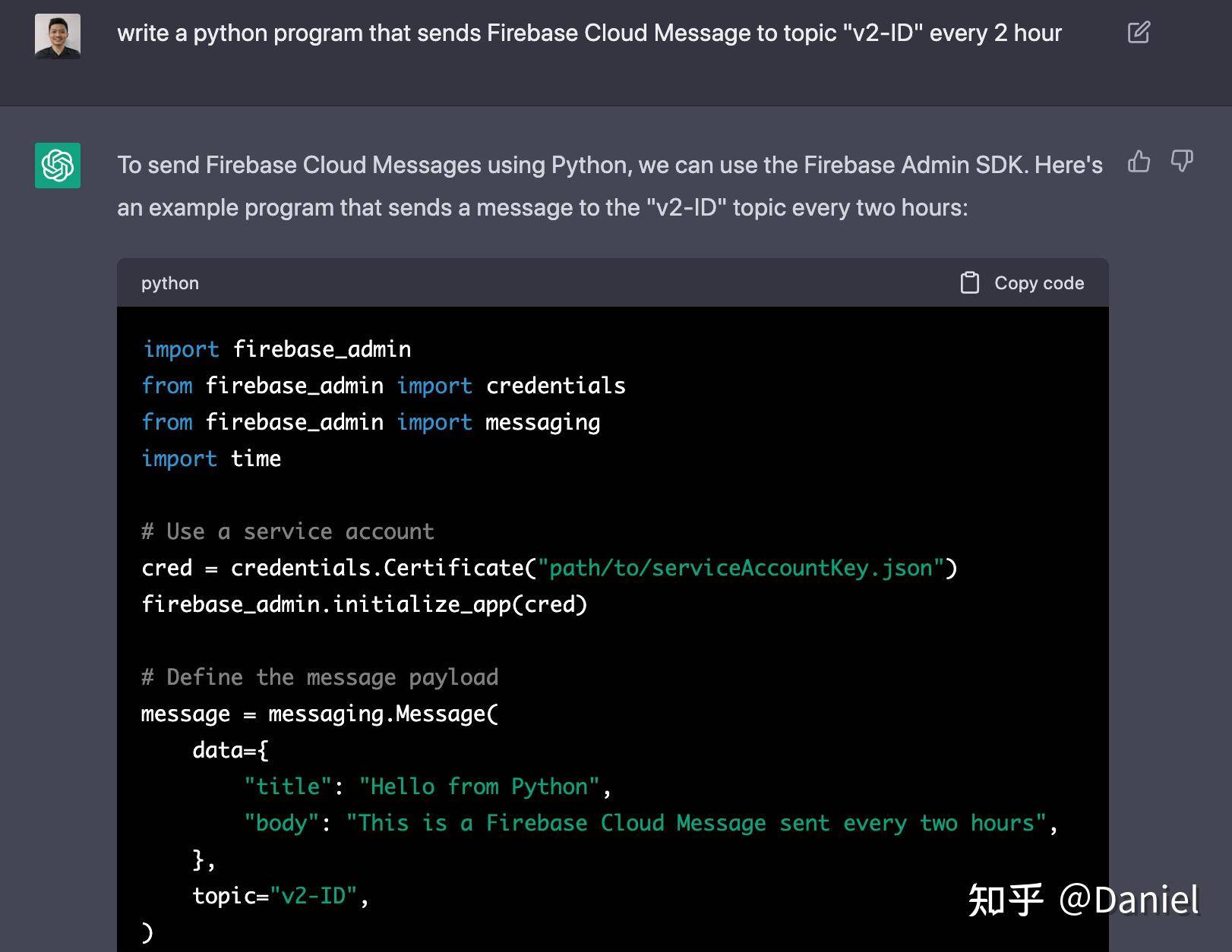This screenshot has width=1232, height=952.
Task: Click the code line importing messaging
Action: click(x=371, y=422)
